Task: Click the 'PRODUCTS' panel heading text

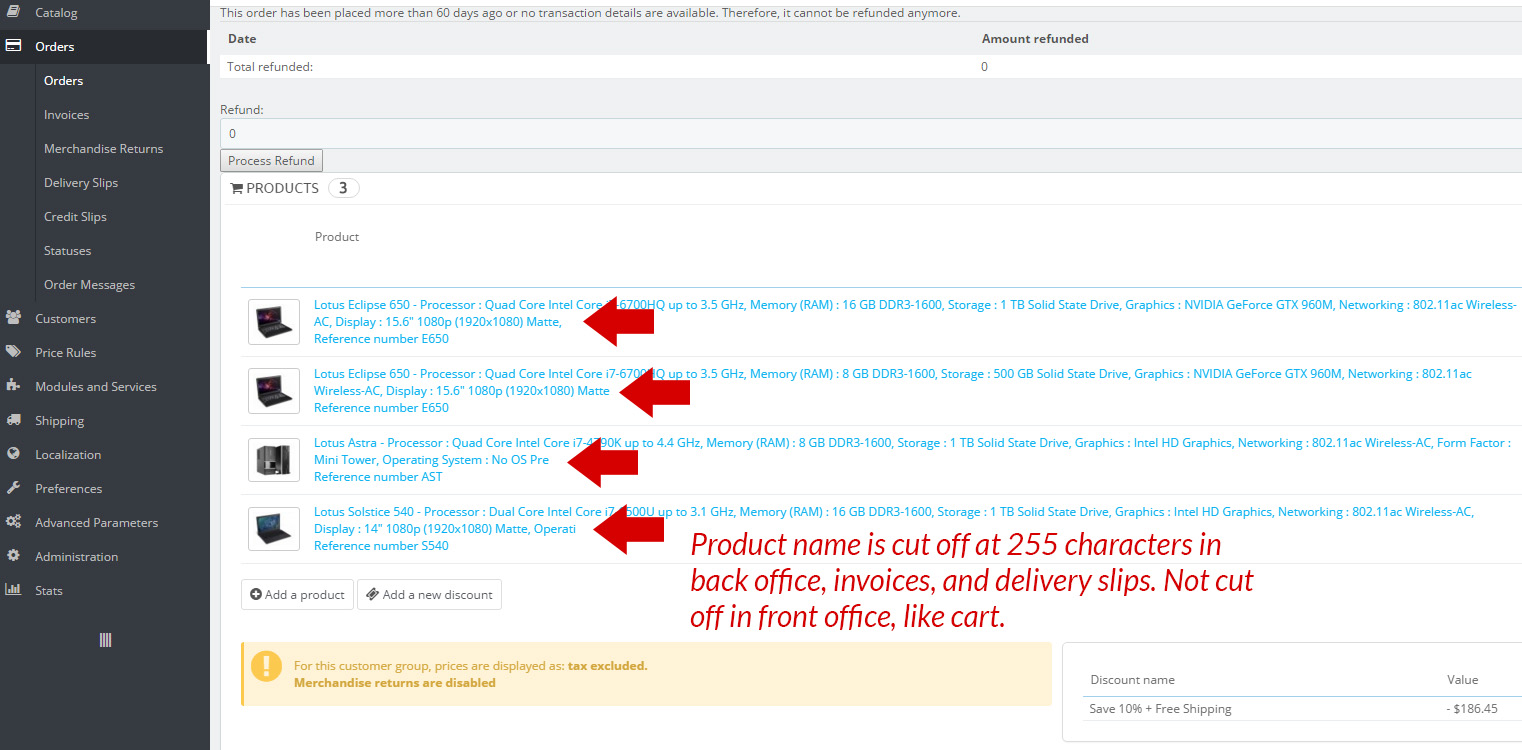Action: [282, 188]
